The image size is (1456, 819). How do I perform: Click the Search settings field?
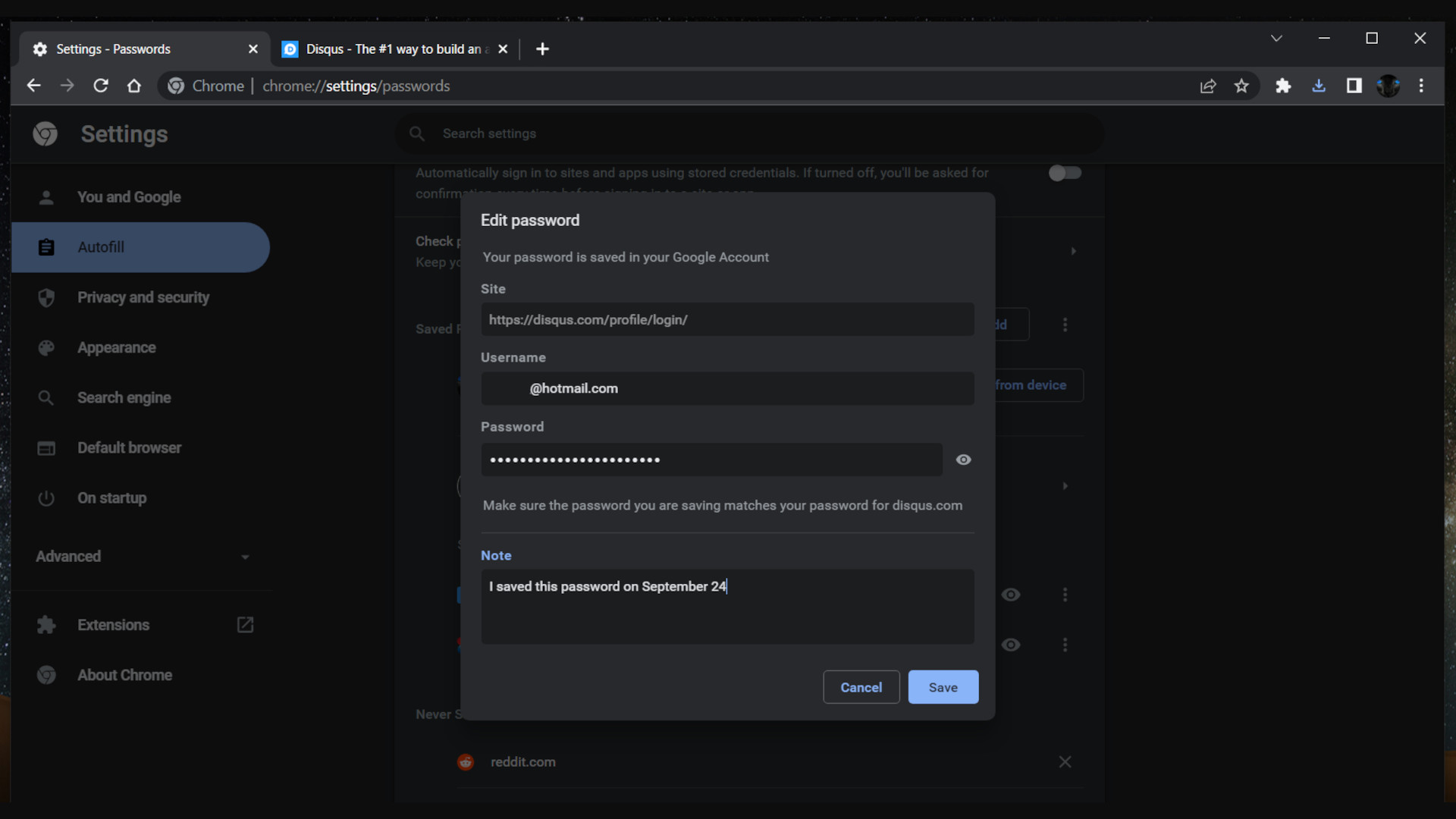click(x=749, y=133)
